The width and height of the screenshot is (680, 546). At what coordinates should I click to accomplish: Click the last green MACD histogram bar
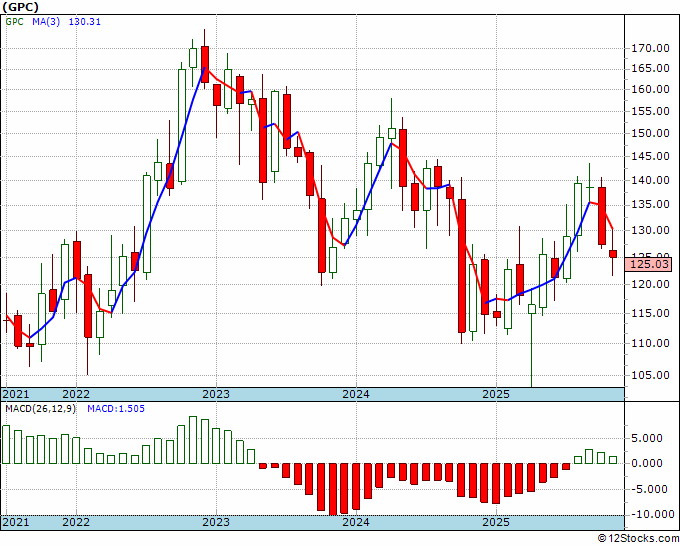(x=613, y=460)
